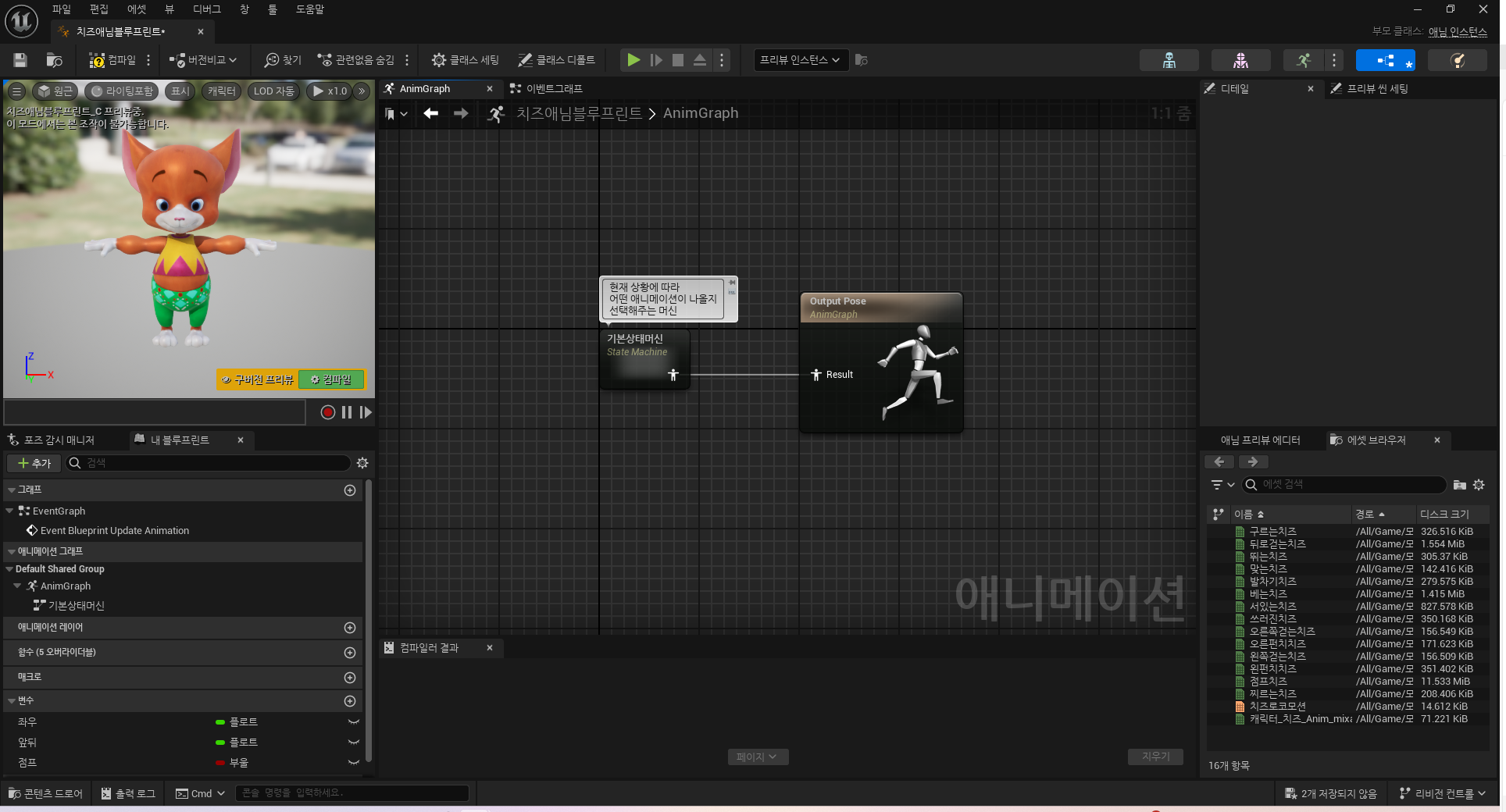
Task: Select Animation Blueprint mode icon
Action: pos(1385,60)
